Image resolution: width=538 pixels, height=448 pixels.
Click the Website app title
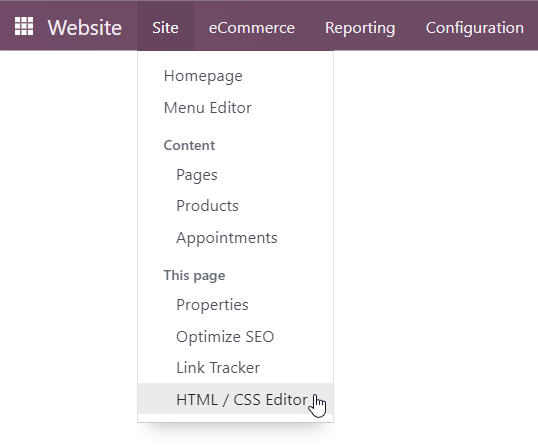pos(84,27)
